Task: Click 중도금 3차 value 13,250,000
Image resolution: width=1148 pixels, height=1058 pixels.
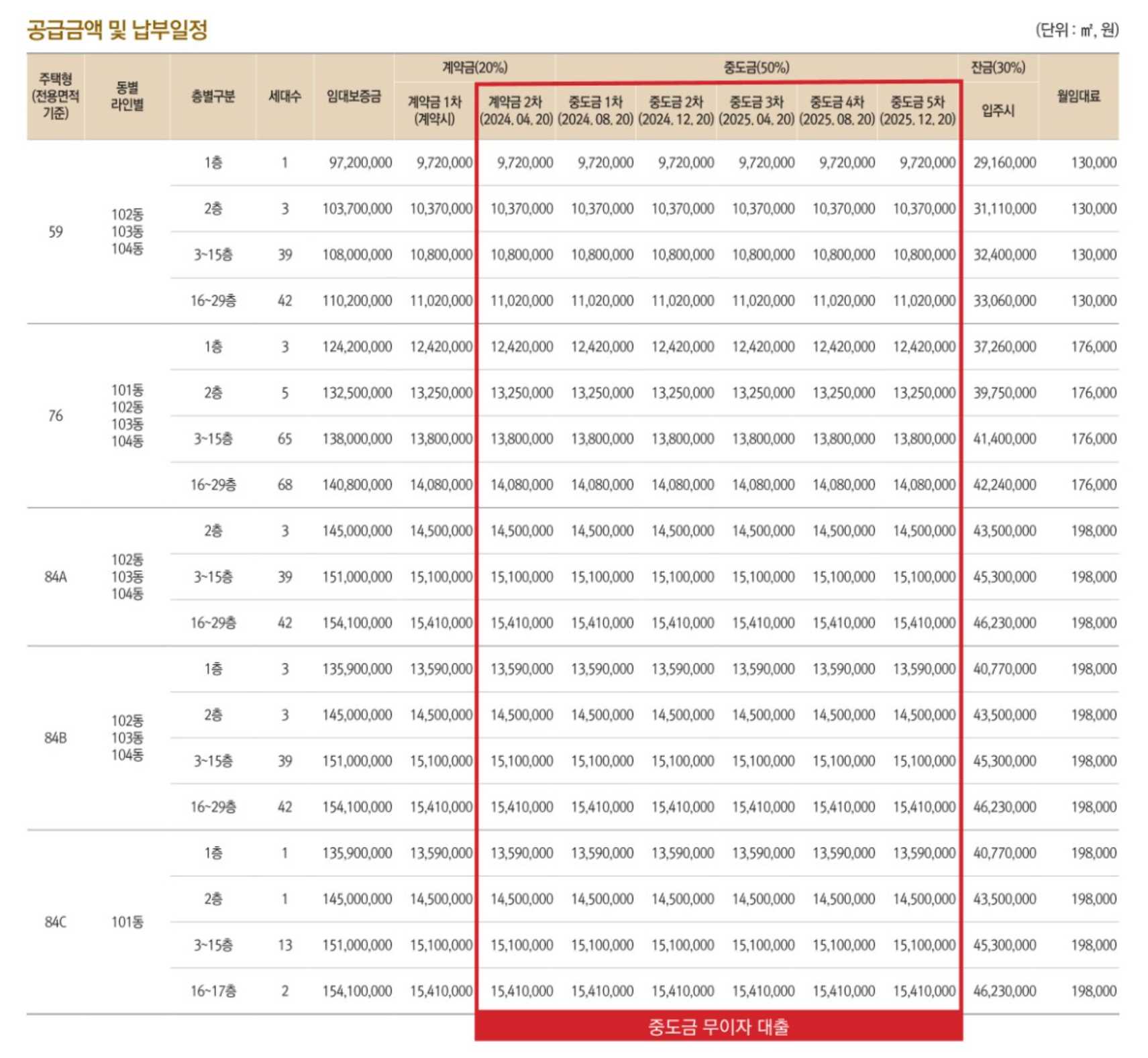Action: [763, 393]
